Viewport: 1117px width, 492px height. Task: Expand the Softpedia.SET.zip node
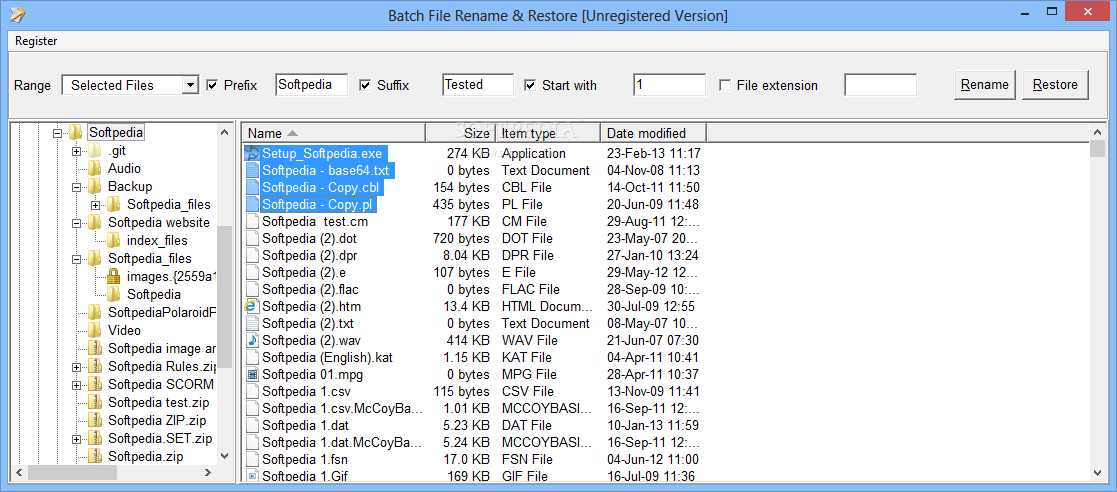click(x=76, y=439)
